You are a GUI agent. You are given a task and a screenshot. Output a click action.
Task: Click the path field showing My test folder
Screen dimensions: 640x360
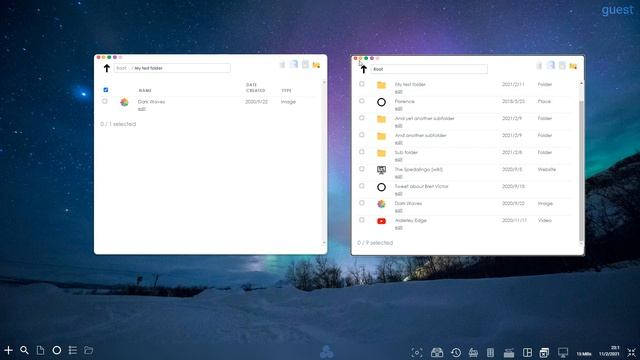pyautogui.click(x=172, y=68)
